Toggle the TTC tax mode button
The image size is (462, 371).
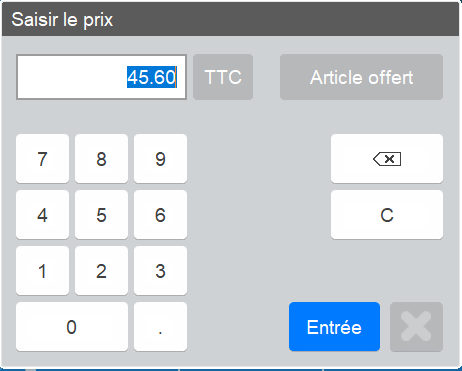223,77
